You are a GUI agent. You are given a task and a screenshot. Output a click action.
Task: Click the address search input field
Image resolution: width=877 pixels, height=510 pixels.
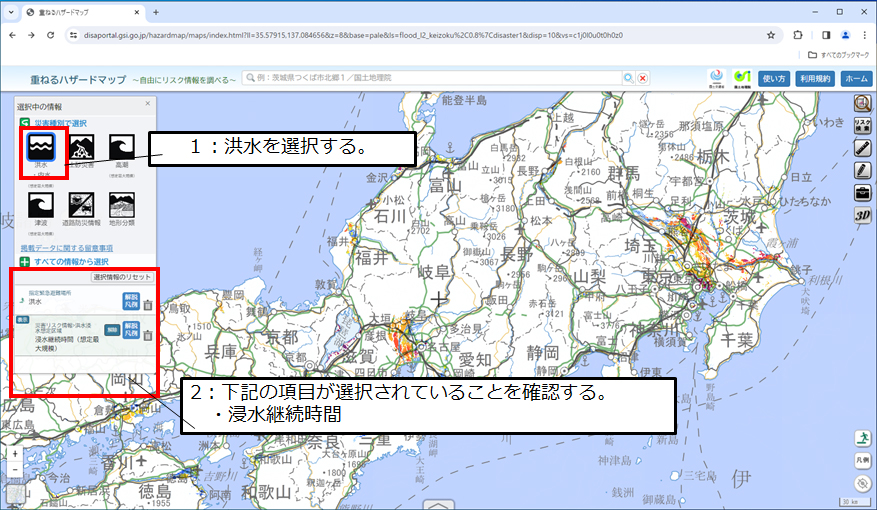(434, 78)
